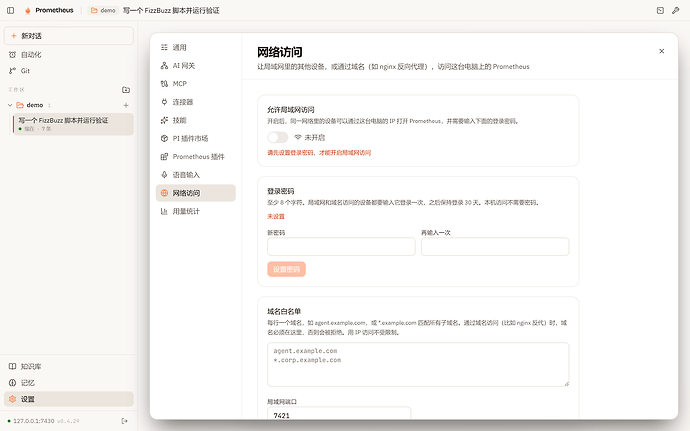Switch to 通用 settings tab
Screen dimensions: 690x431
pyautogui.click(x=195, y=47)
